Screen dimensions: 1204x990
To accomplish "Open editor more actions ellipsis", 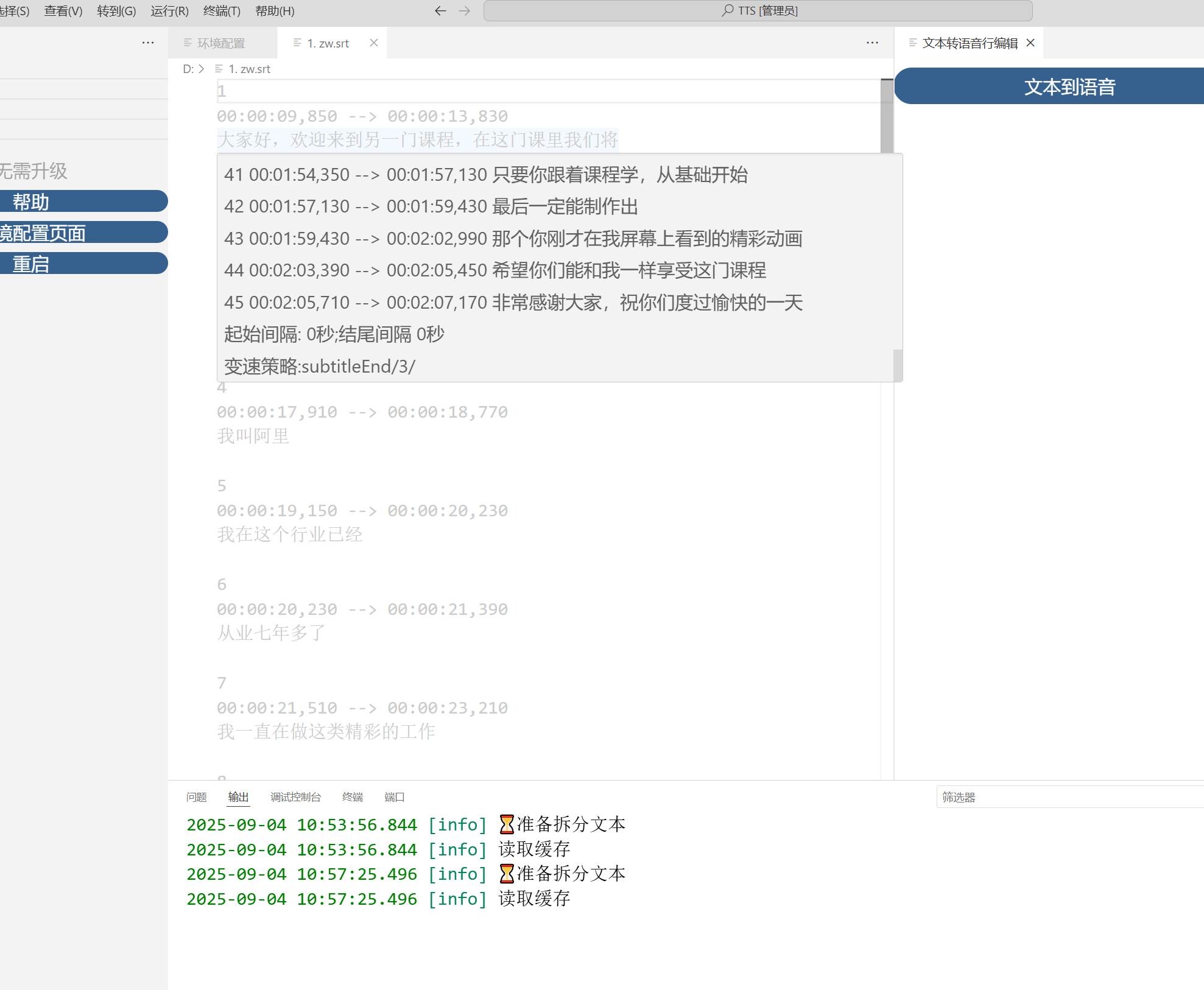I will tap(872, 43).
